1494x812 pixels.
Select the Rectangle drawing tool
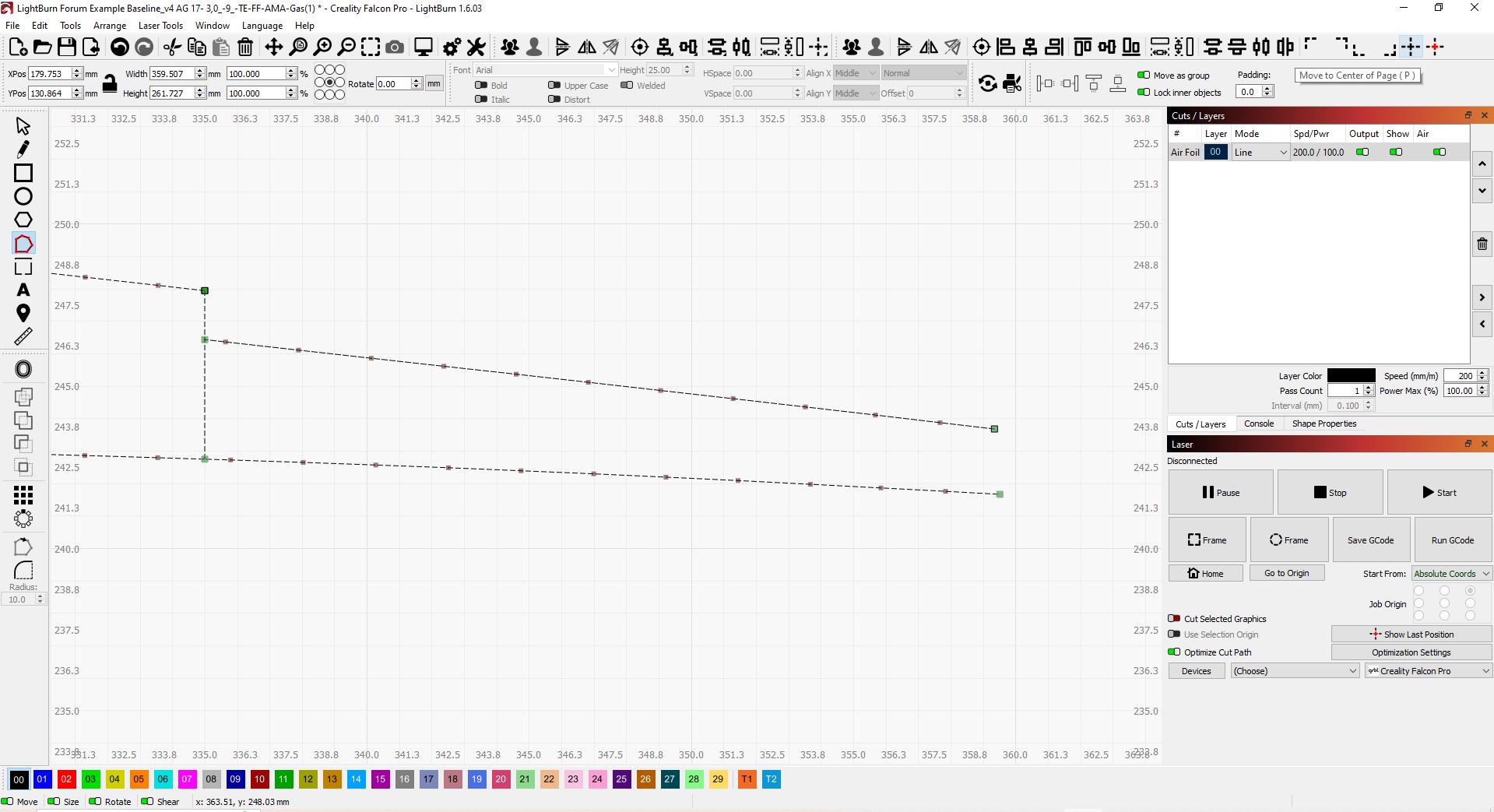click(x=23, y=173)
